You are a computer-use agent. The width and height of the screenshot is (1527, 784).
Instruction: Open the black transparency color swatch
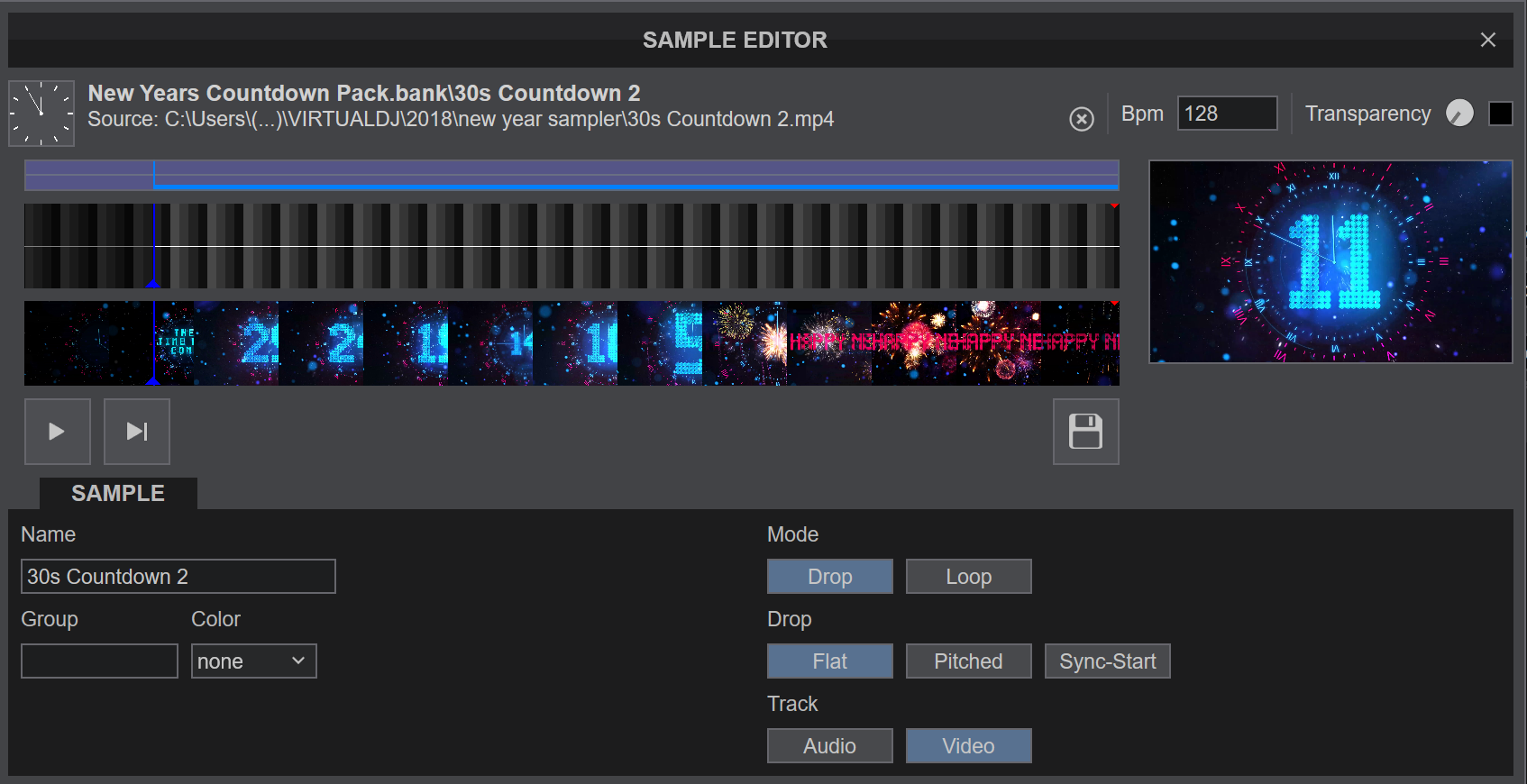point(1500,114)
